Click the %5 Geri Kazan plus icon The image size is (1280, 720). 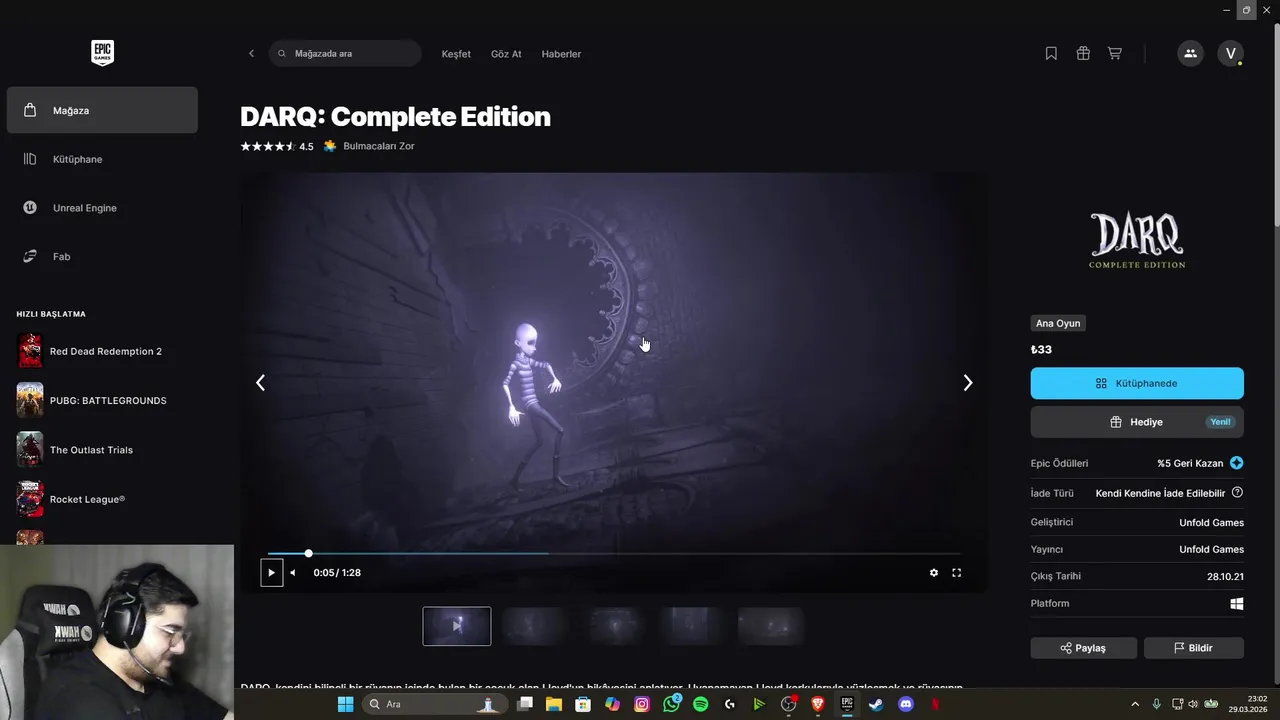1237,463
